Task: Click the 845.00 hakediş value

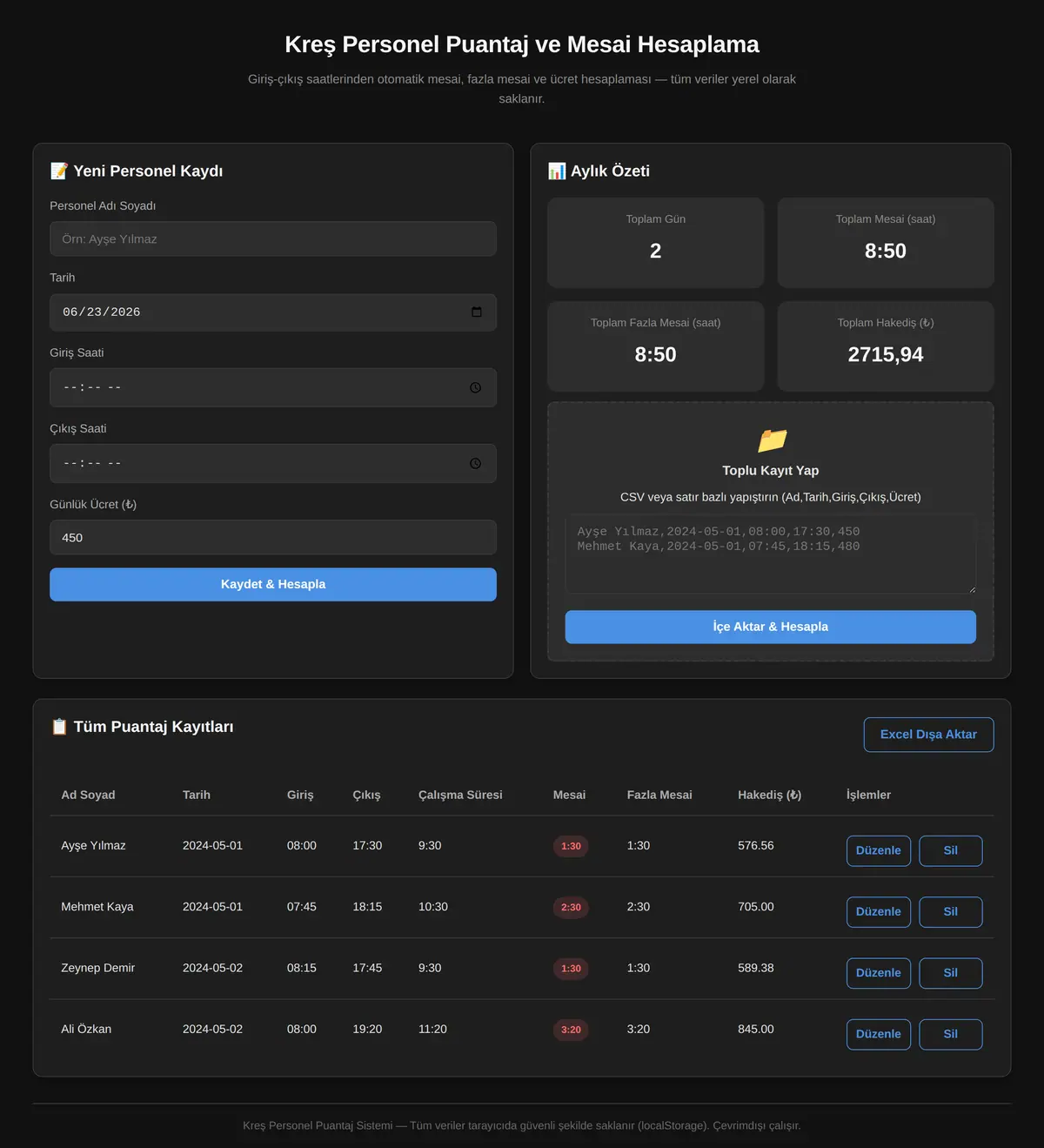Action: (x=756, y=1029)
